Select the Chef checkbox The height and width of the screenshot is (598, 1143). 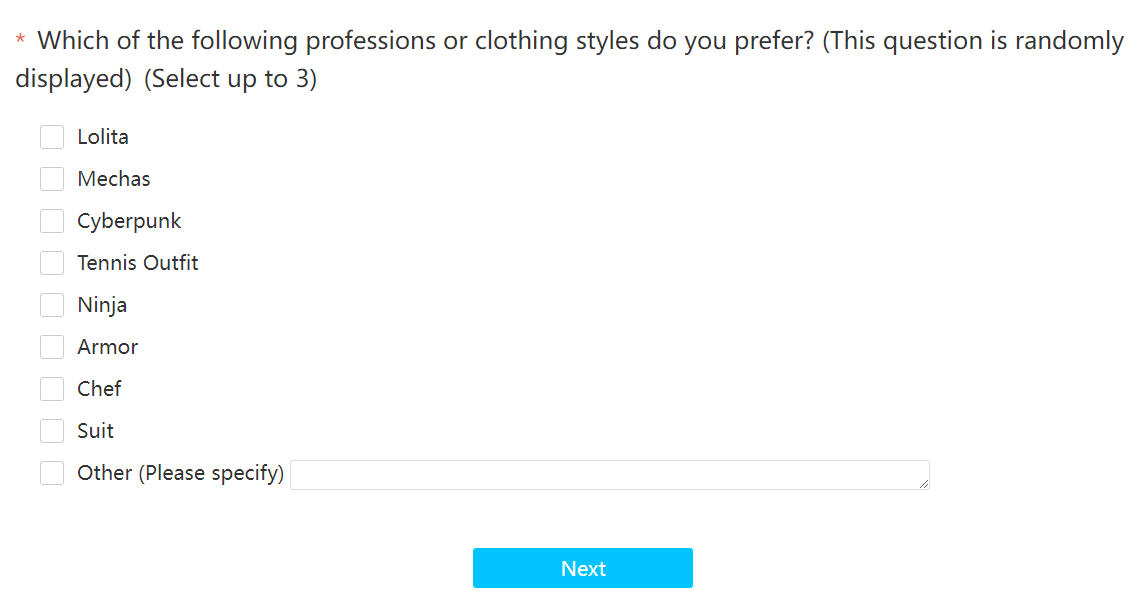[x=52, y=389]
